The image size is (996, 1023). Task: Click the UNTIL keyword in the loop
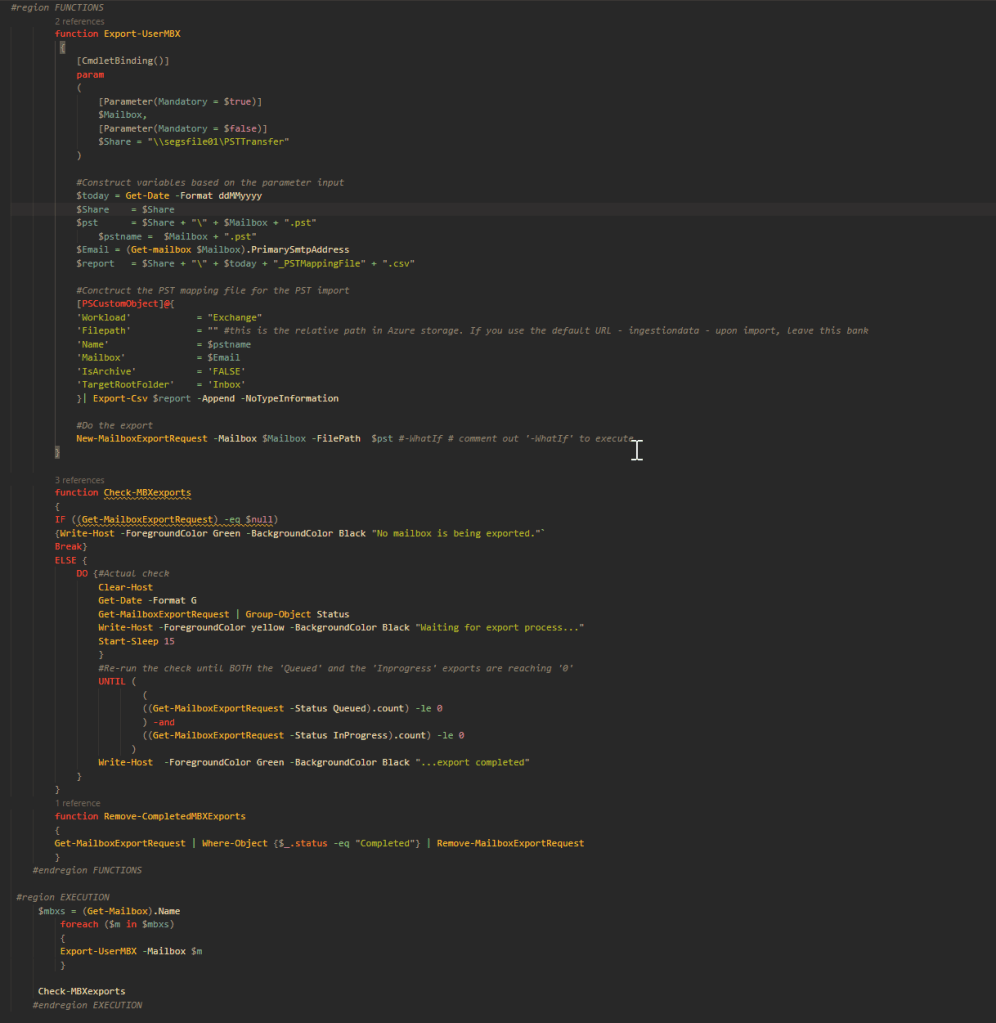pos(112,681)
